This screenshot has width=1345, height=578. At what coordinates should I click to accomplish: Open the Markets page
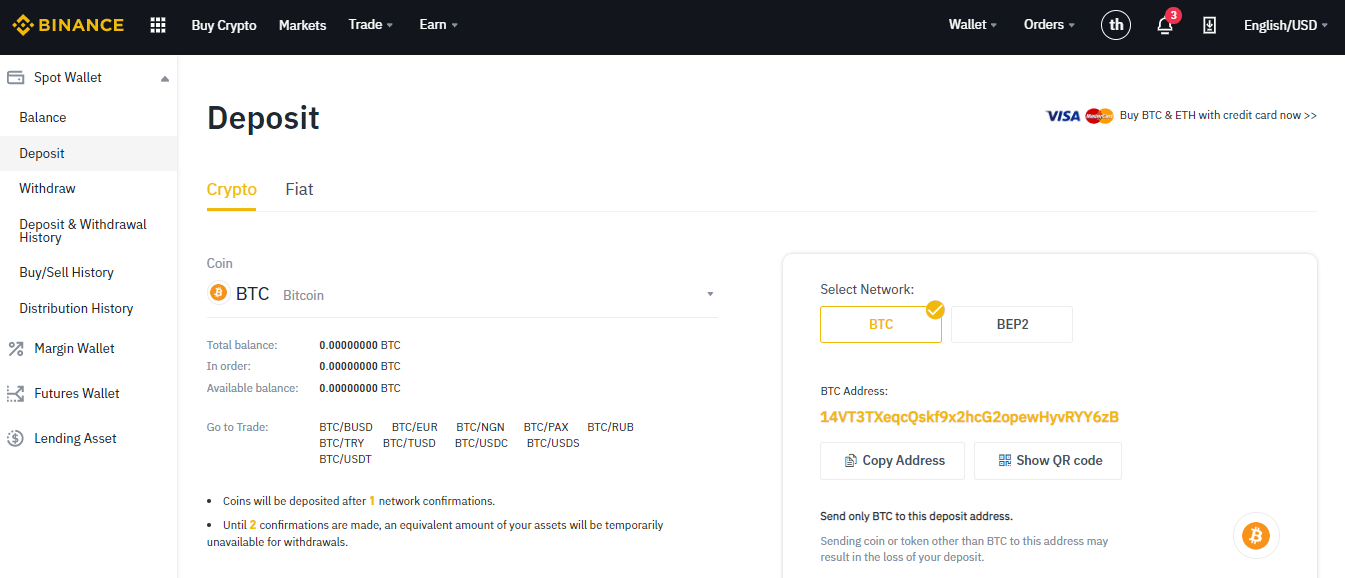pyautogui.click(x=303, y=25)
